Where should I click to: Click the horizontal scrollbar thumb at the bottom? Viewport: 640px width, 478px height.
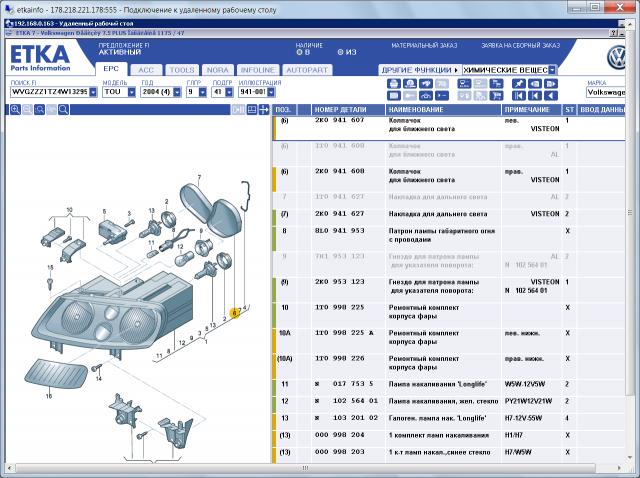pyautogui.click(x=305, y=468)
